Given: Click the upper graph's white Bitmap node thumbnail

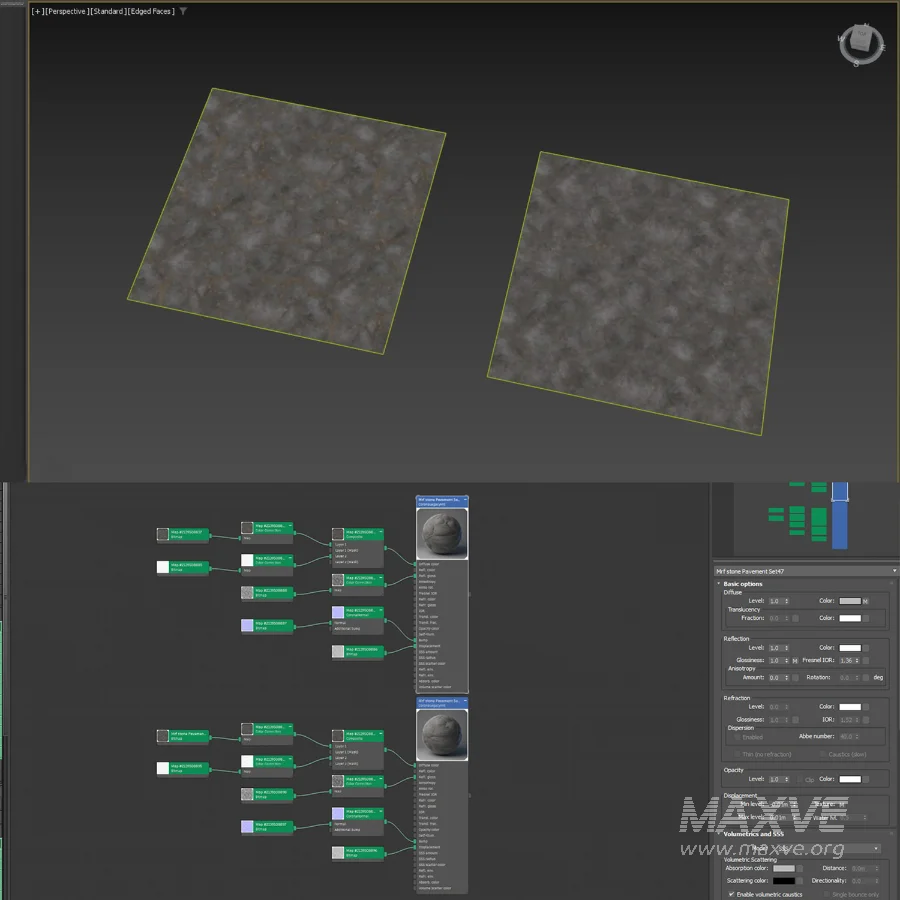Looking at the screenshot, I should coord(163,567).
